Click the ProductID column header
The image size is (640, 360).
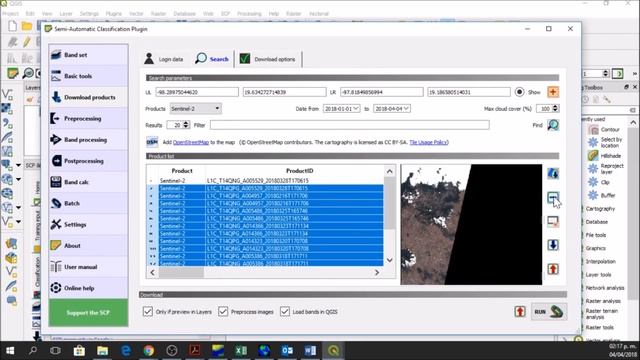coord(299,171)
